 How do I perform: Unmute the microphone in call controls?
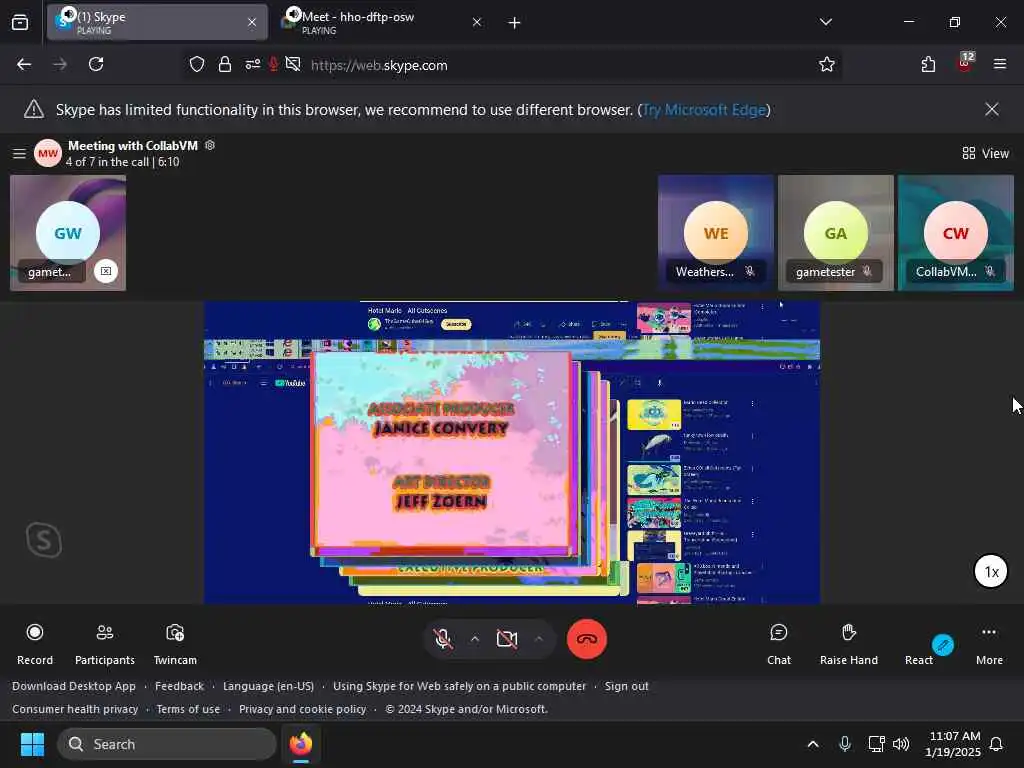pyautogui.click(x=443, y=639)
